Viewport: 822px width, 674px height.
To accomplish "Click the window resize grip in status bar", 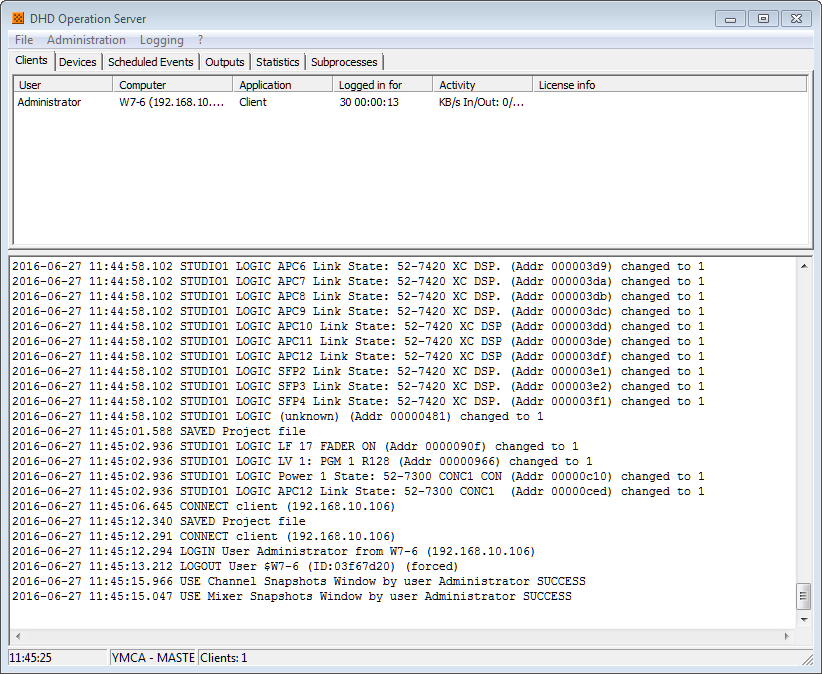I will [807, 659].
